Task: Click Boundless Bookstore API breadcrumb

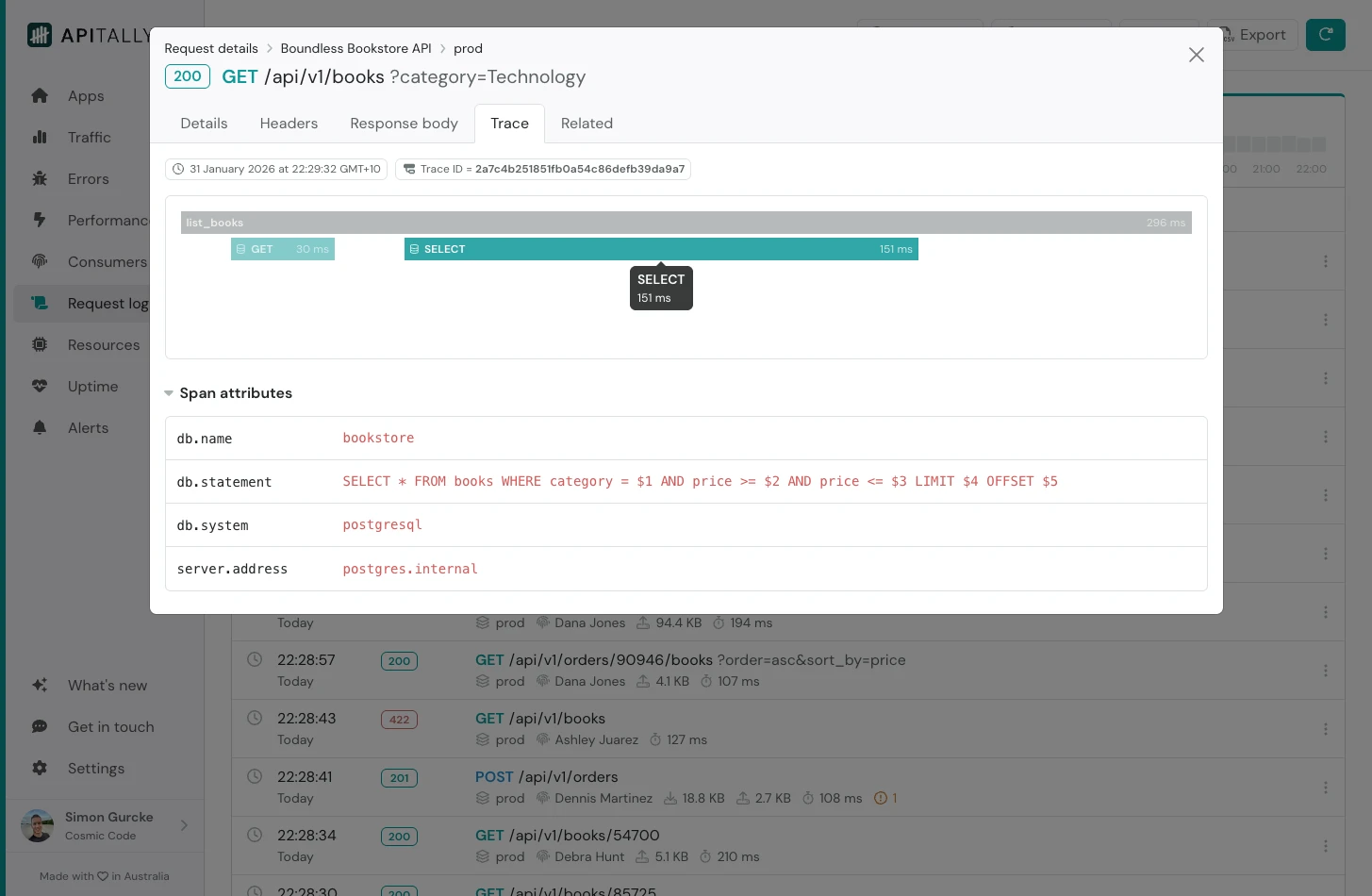Action: tap(355, 48)
